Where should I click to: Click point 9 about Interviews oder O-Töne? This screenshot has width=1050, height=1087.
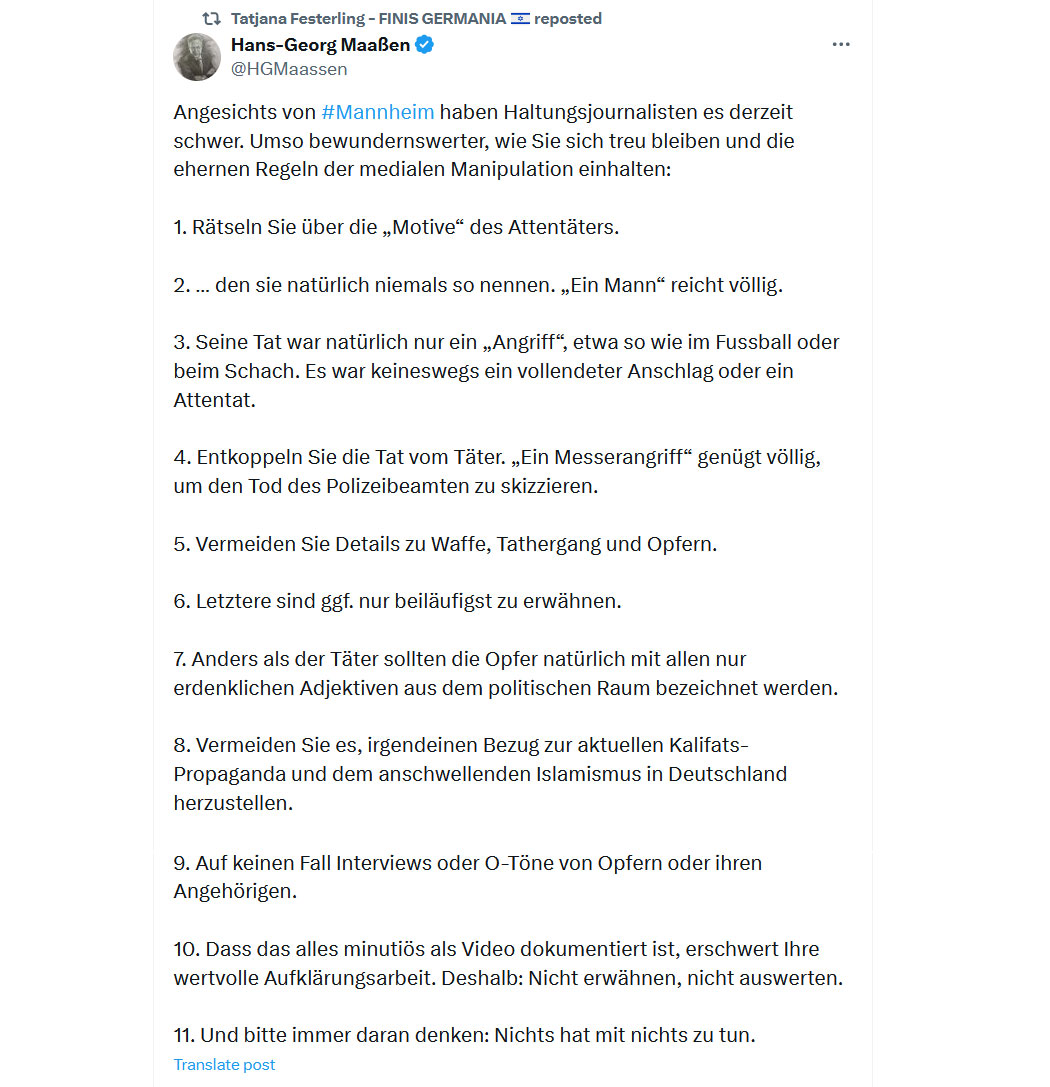tap(468, 877)
